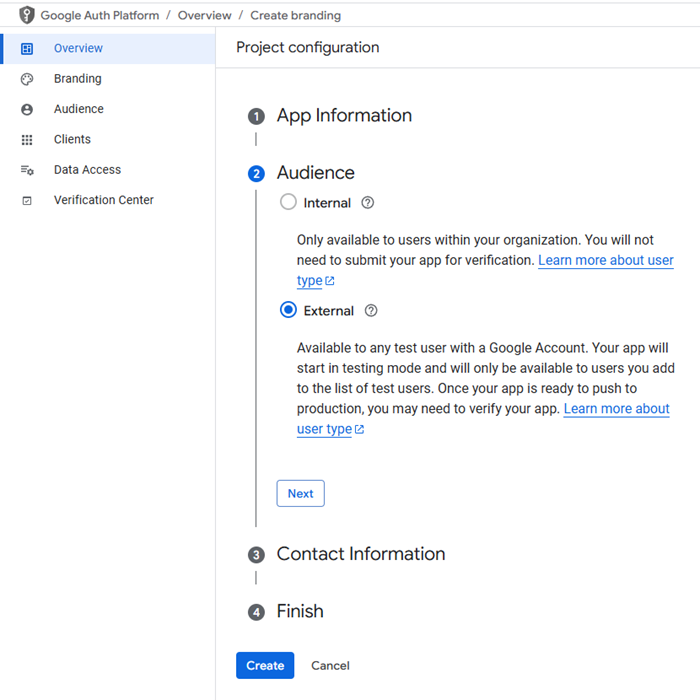The image size is (700, 700).
Task: Expand the Contact Information step
Action: (x=360, y=554)
